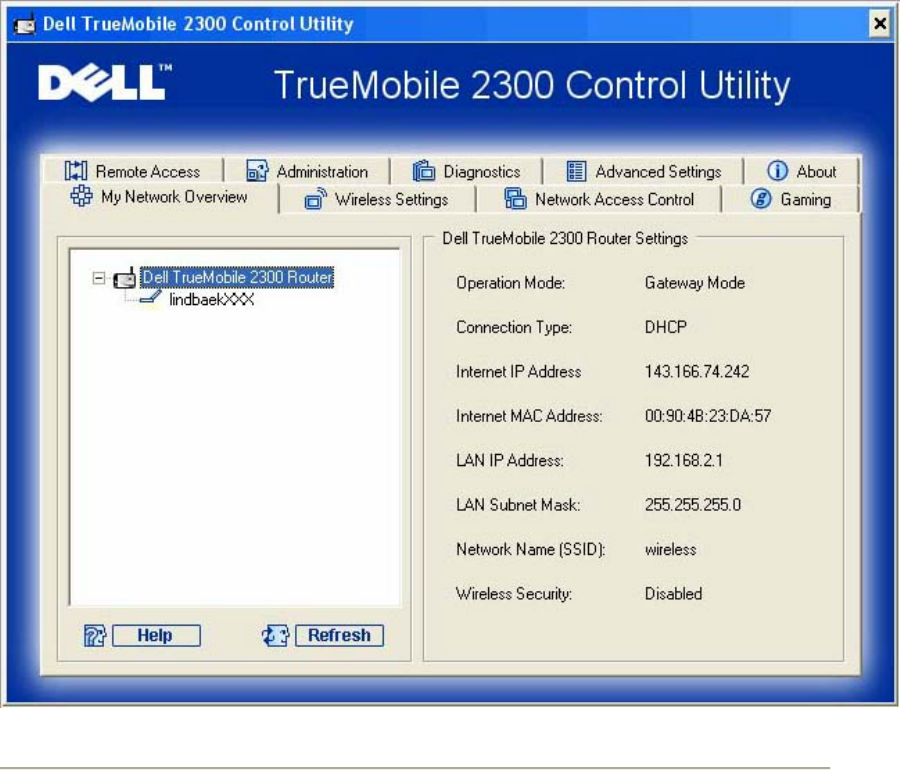Click the MAC address 00:90:4B:23:DA:57
The height and width of the screenshot is (770, 900).
click(708, 416)
